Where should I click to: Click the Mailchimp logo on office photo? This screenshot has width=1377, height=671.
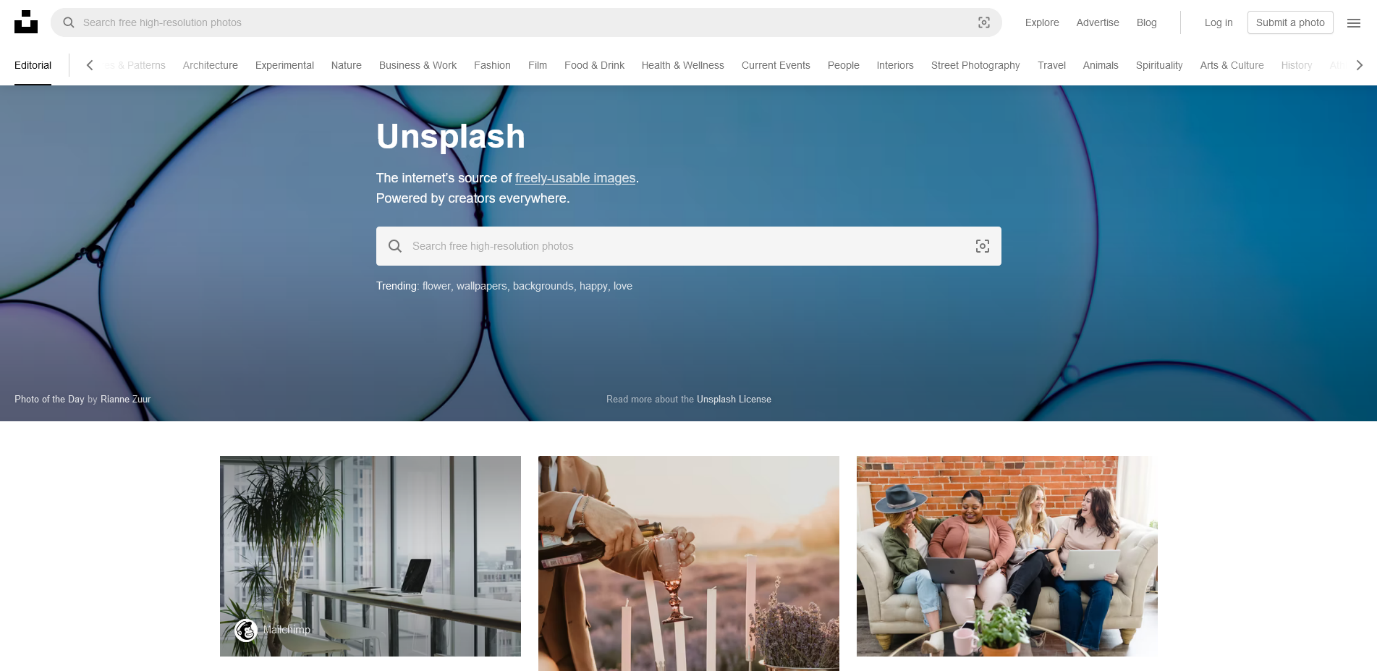pos(246,630)
